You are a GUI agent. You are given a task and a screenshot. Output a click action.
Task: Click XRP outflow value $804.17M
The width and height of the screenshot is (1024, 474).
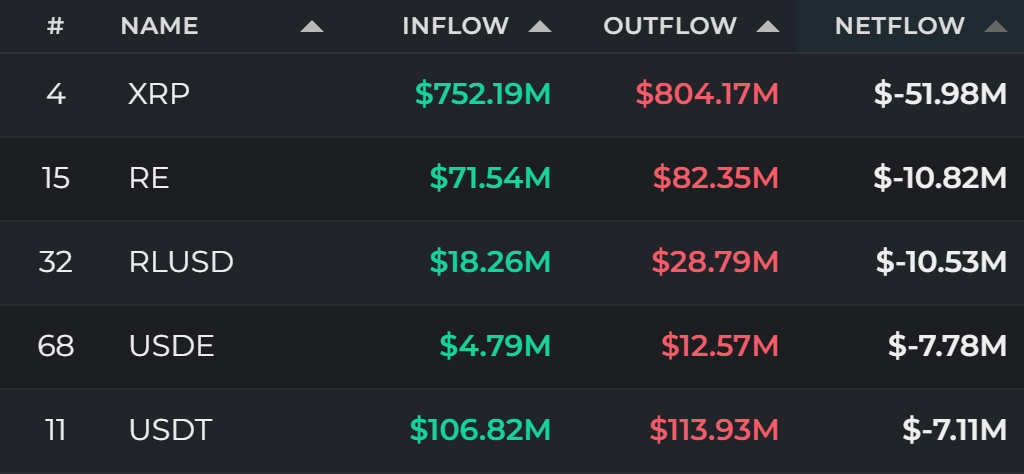tap(707, 95)
